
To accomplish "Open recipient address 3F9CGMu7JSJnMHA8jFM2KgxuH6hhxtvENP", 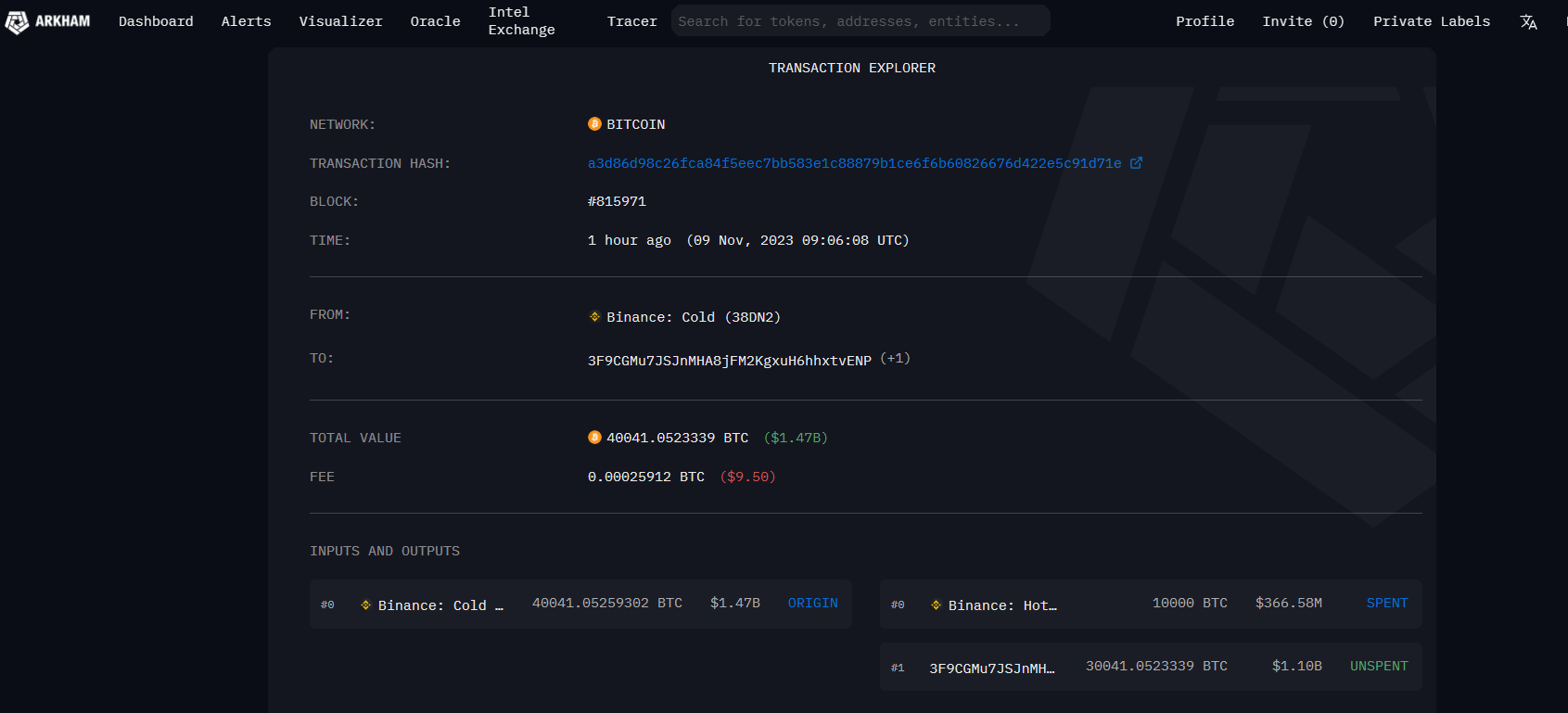I will (730, 361).
